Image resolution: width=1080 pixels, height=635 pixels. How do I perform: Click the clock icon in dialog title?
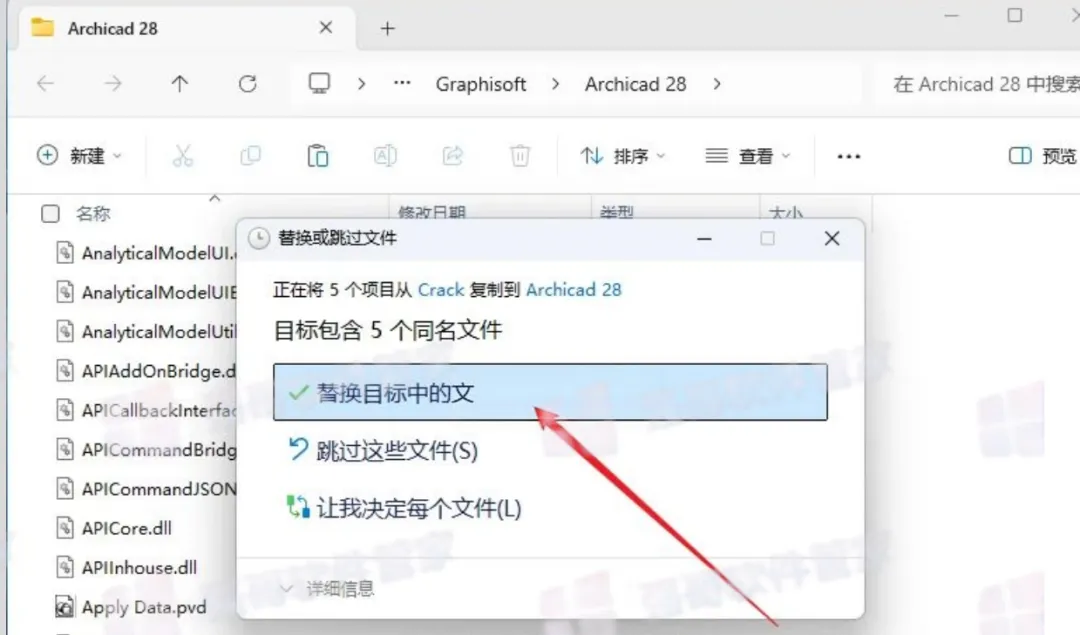259,239
